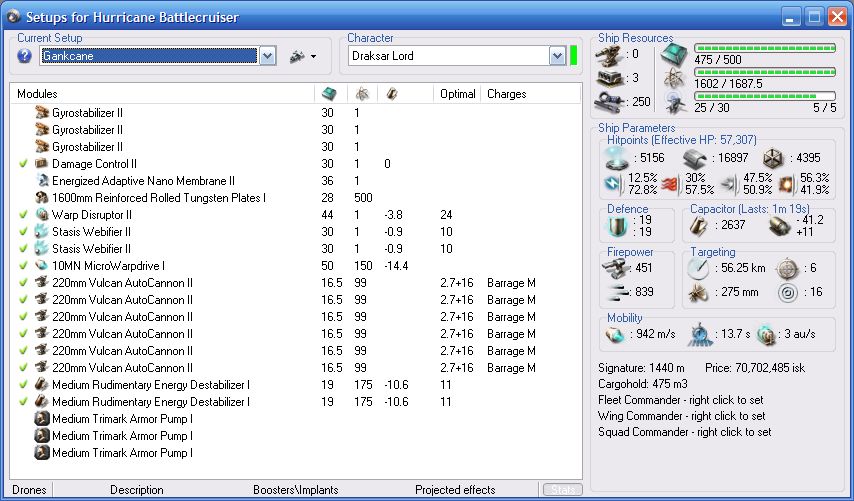Image resolution: width=854 pixels, height=501 pixels.
Task: Click the CPU column header icon
Action: pyautogui.click(x=329, y=94)
